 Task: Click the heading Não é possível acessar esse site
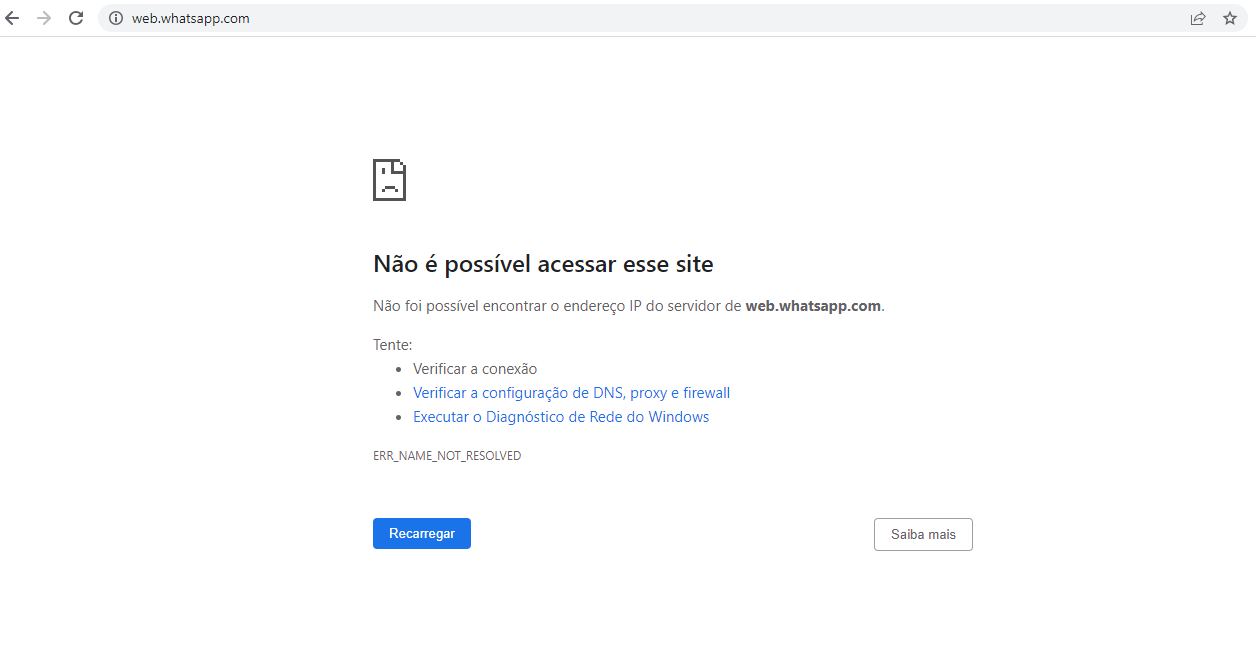543,264
